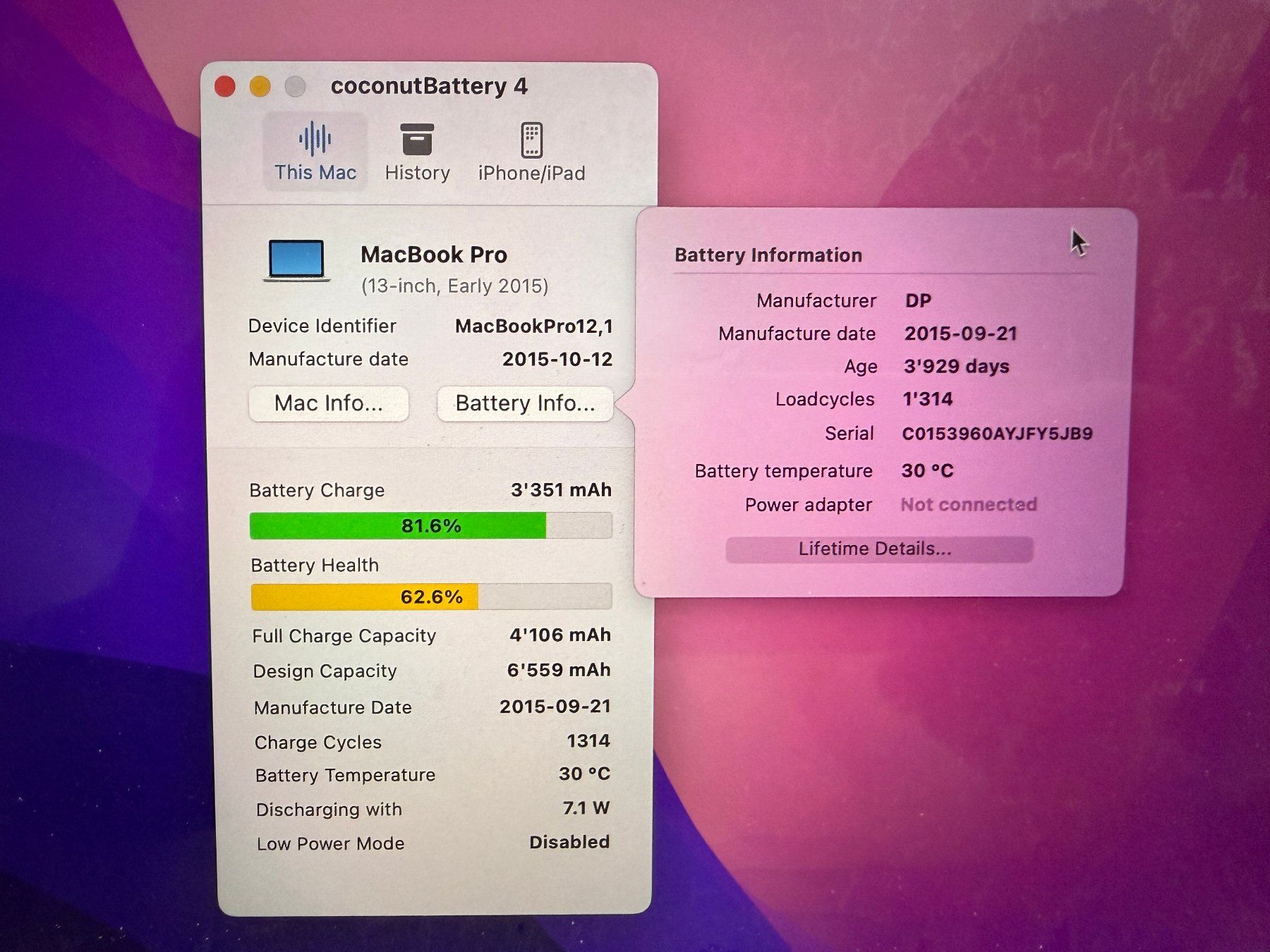
Task: Switch to the History tab label
Action: [x=417, y=173]
